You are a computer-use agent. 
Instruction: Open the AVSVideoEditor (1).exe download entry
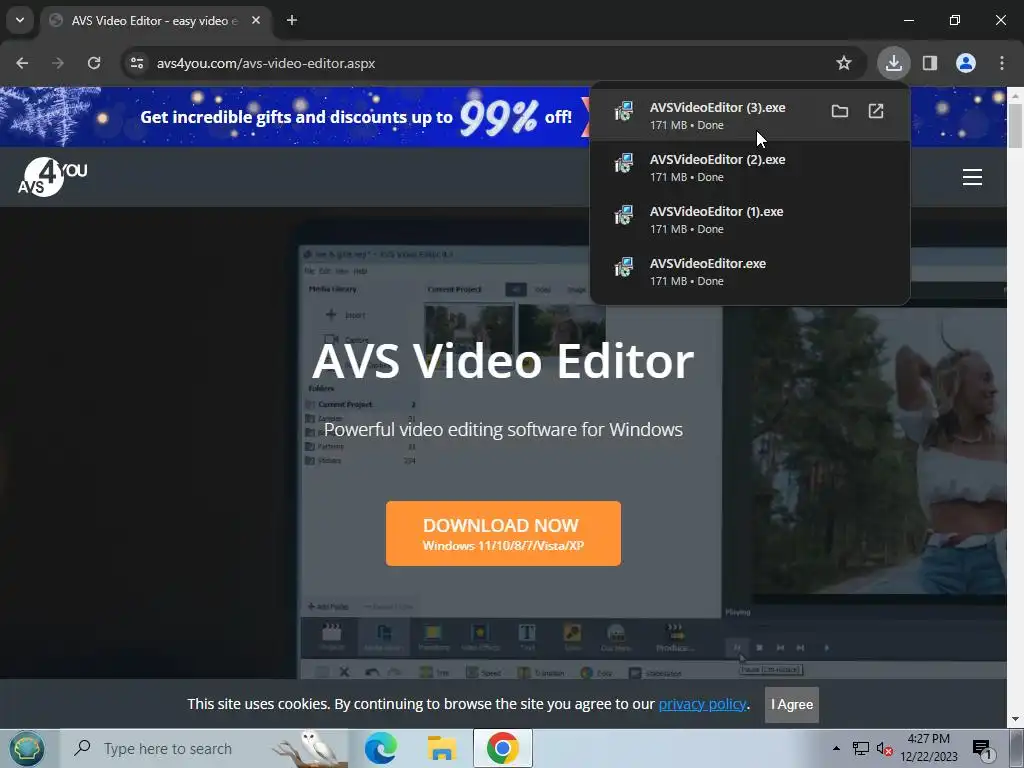tap(750, 219)
